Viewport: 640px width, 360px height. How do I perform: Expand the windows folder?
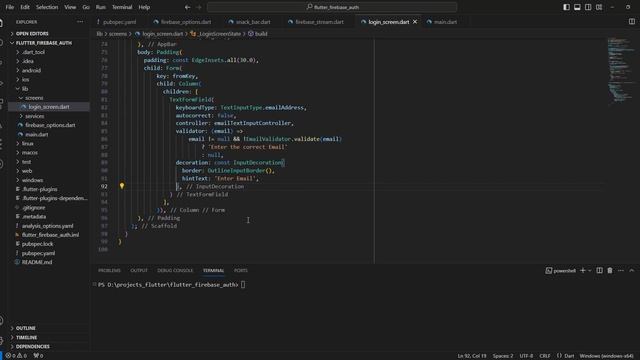[x=32, y=180]
